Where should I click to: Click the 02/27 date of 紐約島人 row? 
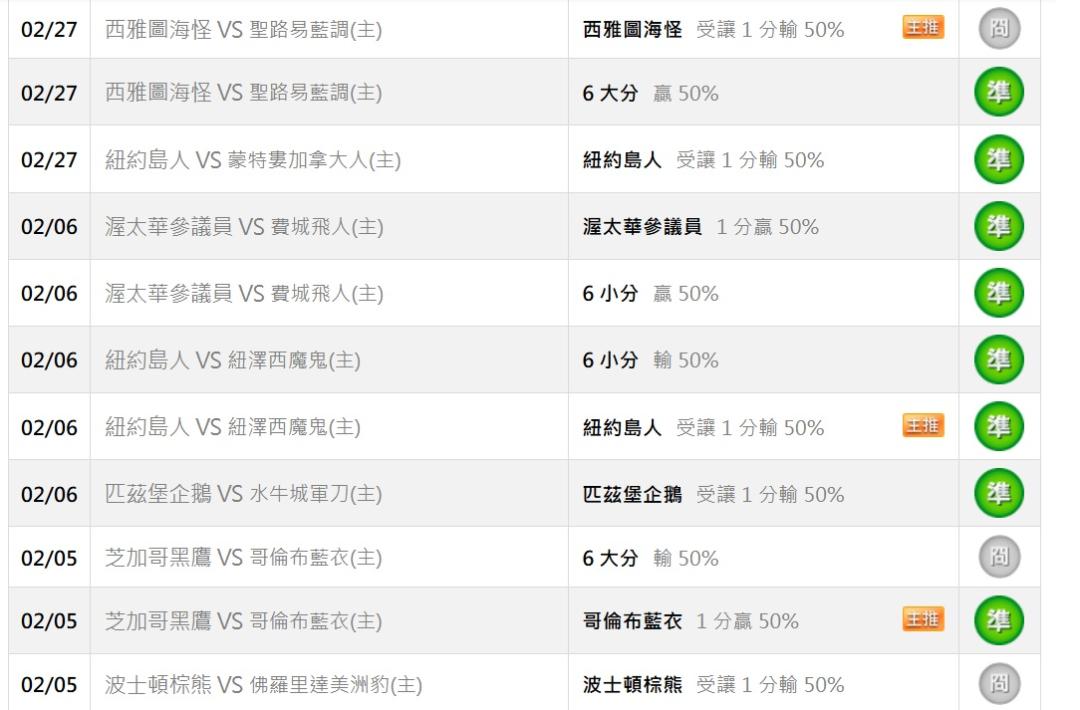[49, 160]
